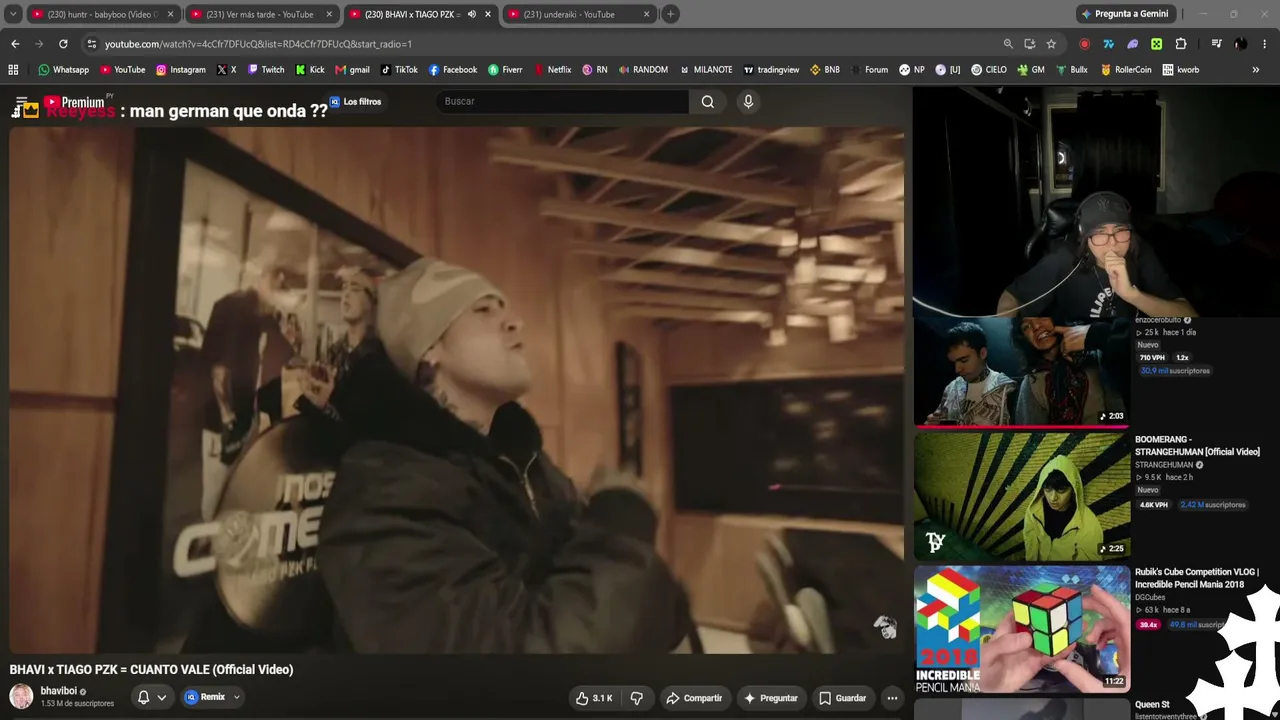
Task: Open the Netflix bookmark
Action: click(x=553, y=70)
